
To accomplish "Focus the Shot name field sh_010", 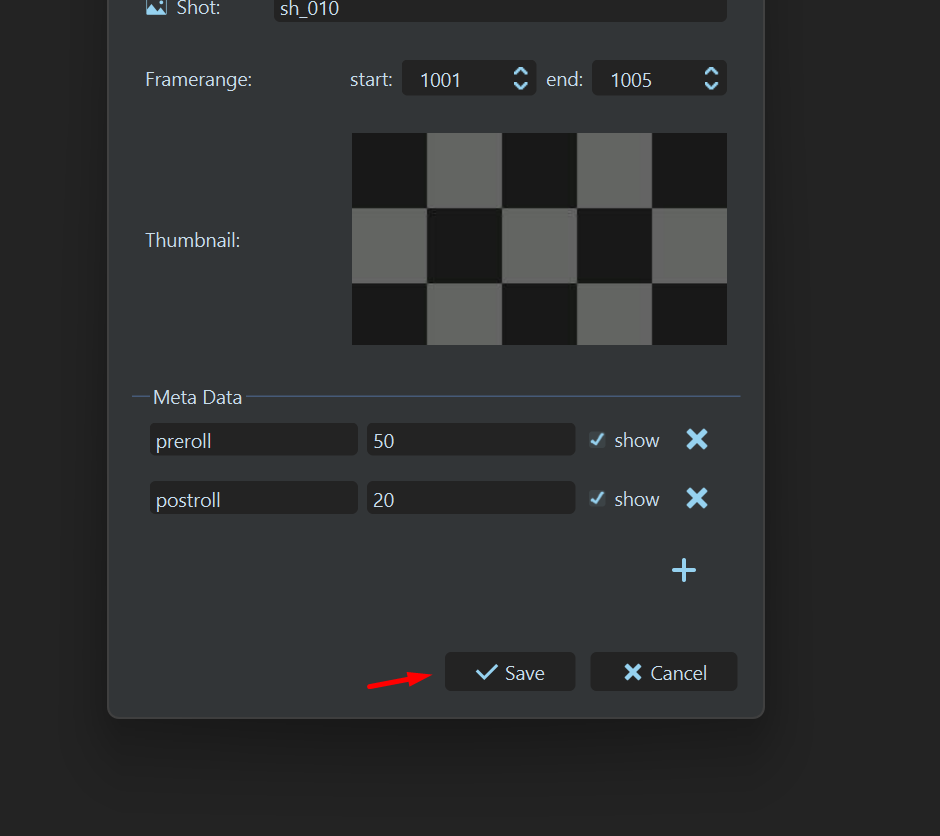I will [500, 9].
